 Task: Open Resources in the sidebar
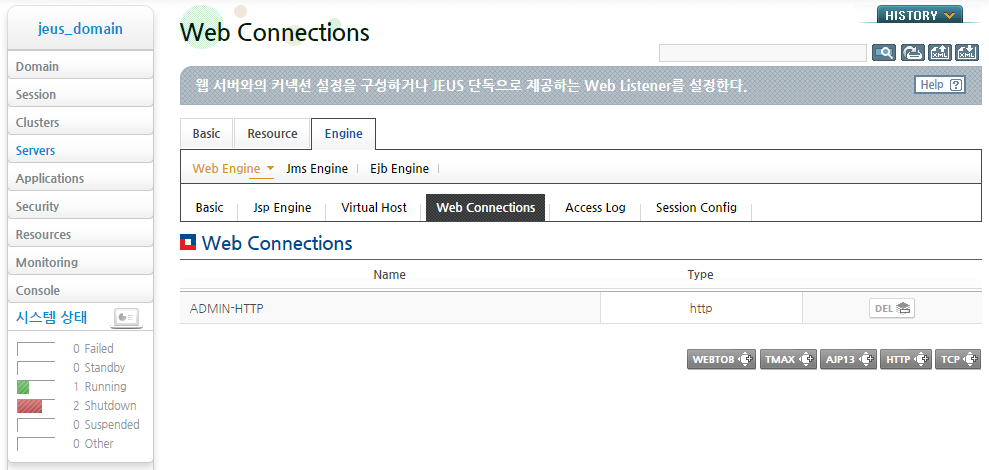[x=80, y=234]
